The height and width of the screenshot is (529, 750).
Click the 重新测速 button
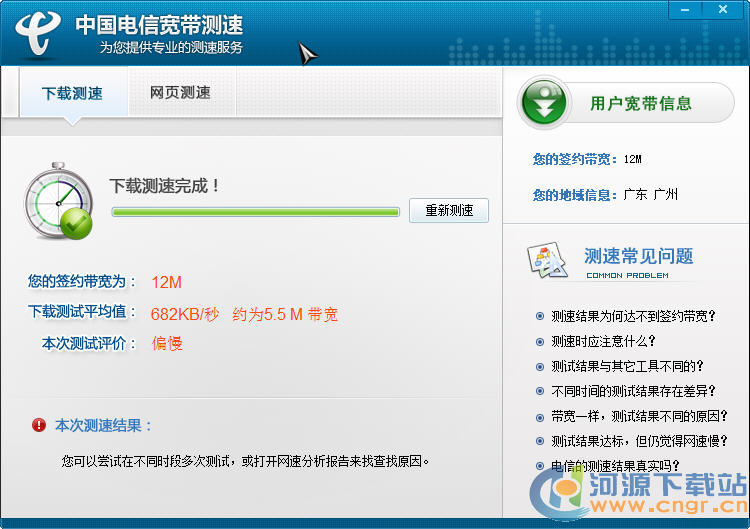pos(449,210)
